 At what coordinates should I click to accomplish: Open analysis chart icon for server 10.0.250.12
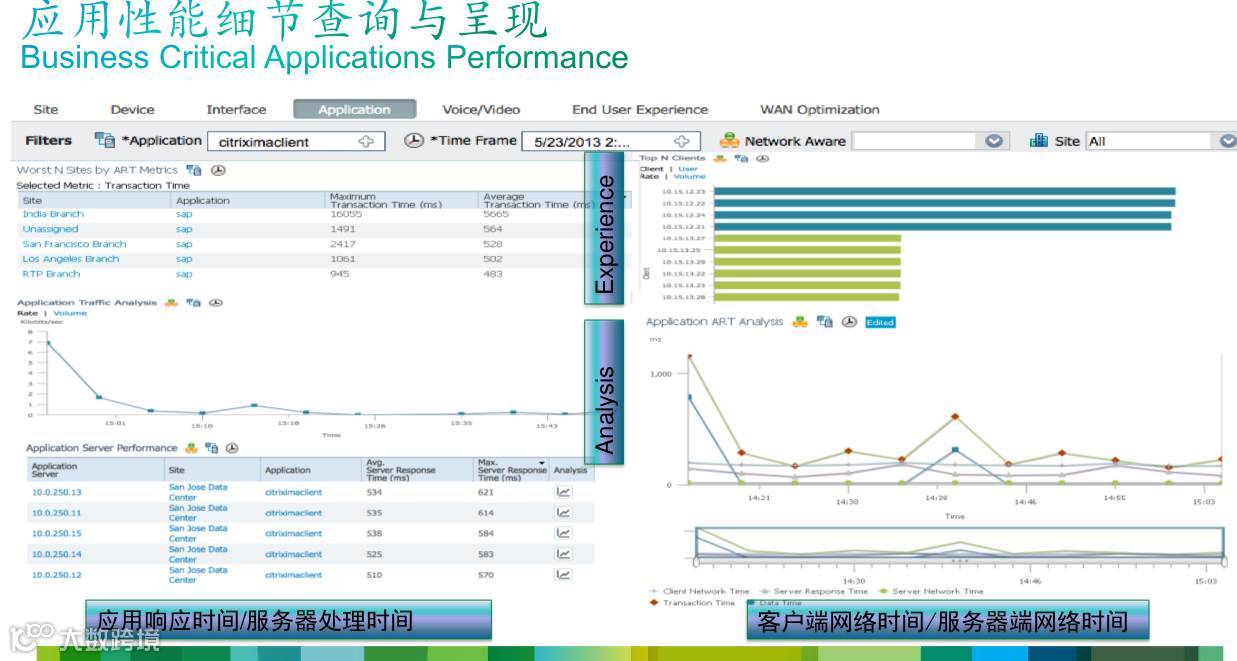[564, 575]
